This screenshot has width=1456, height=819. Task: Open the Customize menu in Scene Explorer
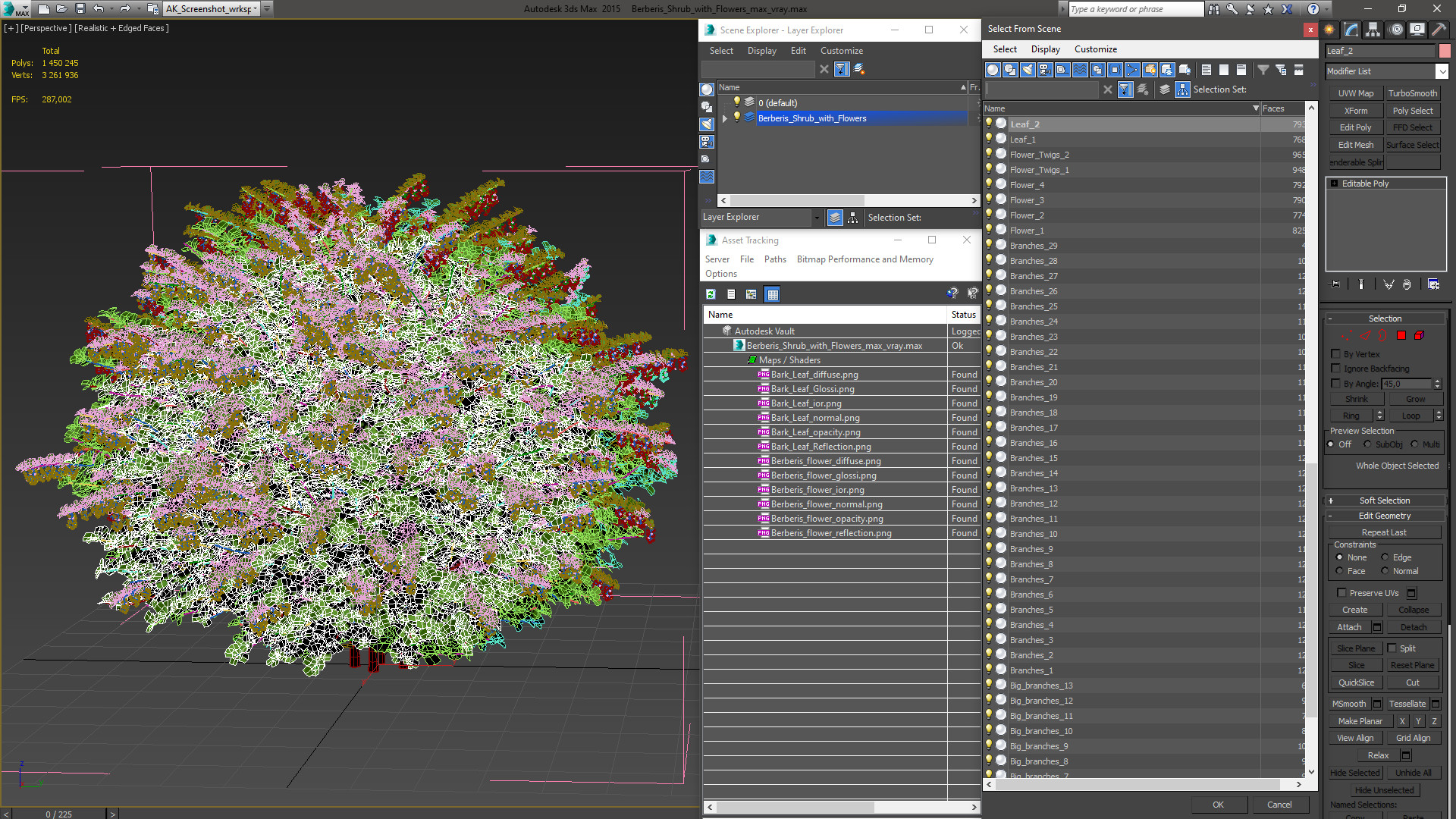(841, 51)
